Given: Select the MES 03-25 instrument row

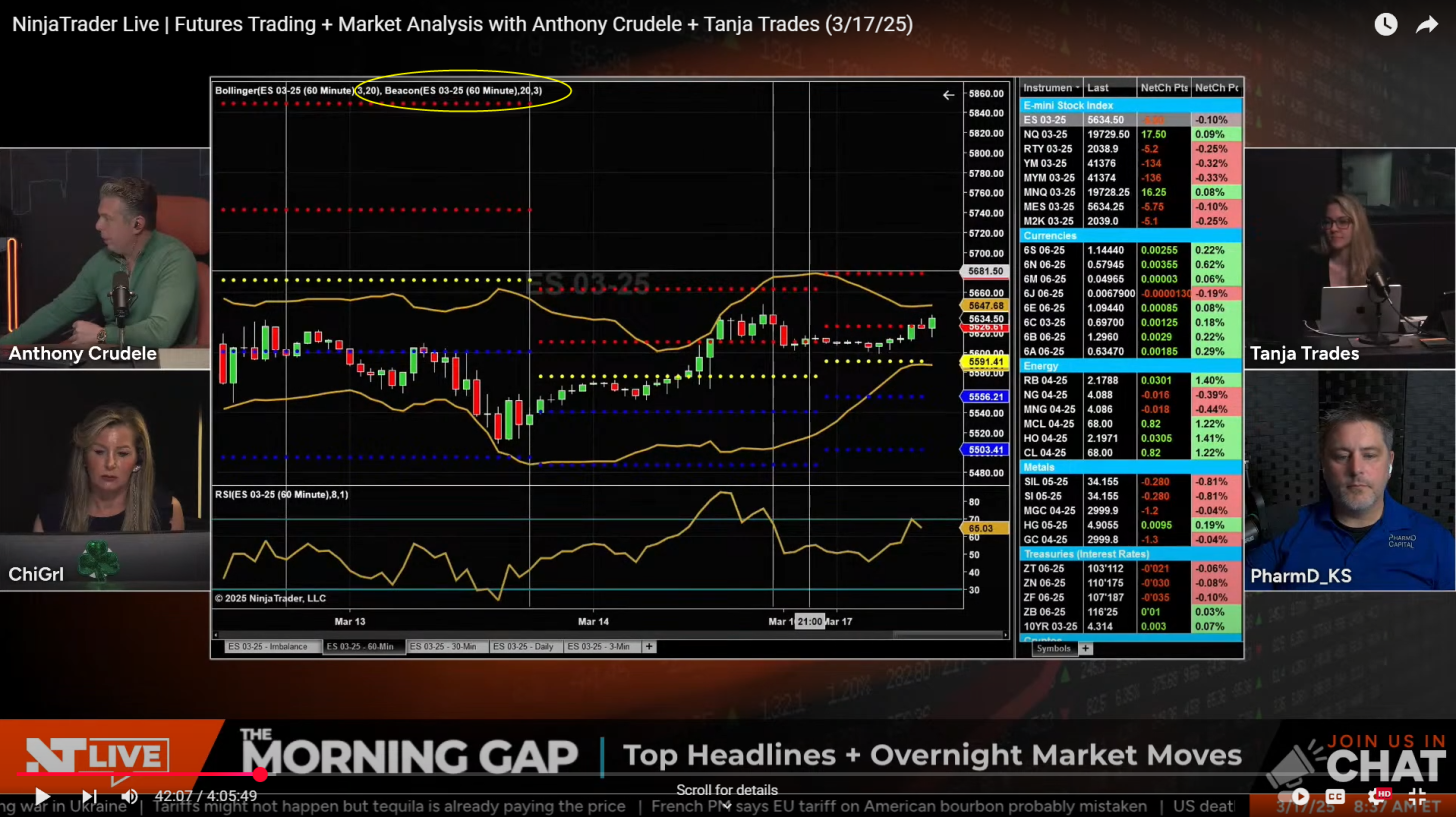Looking at the screenshot, I should pos(1130,207).
